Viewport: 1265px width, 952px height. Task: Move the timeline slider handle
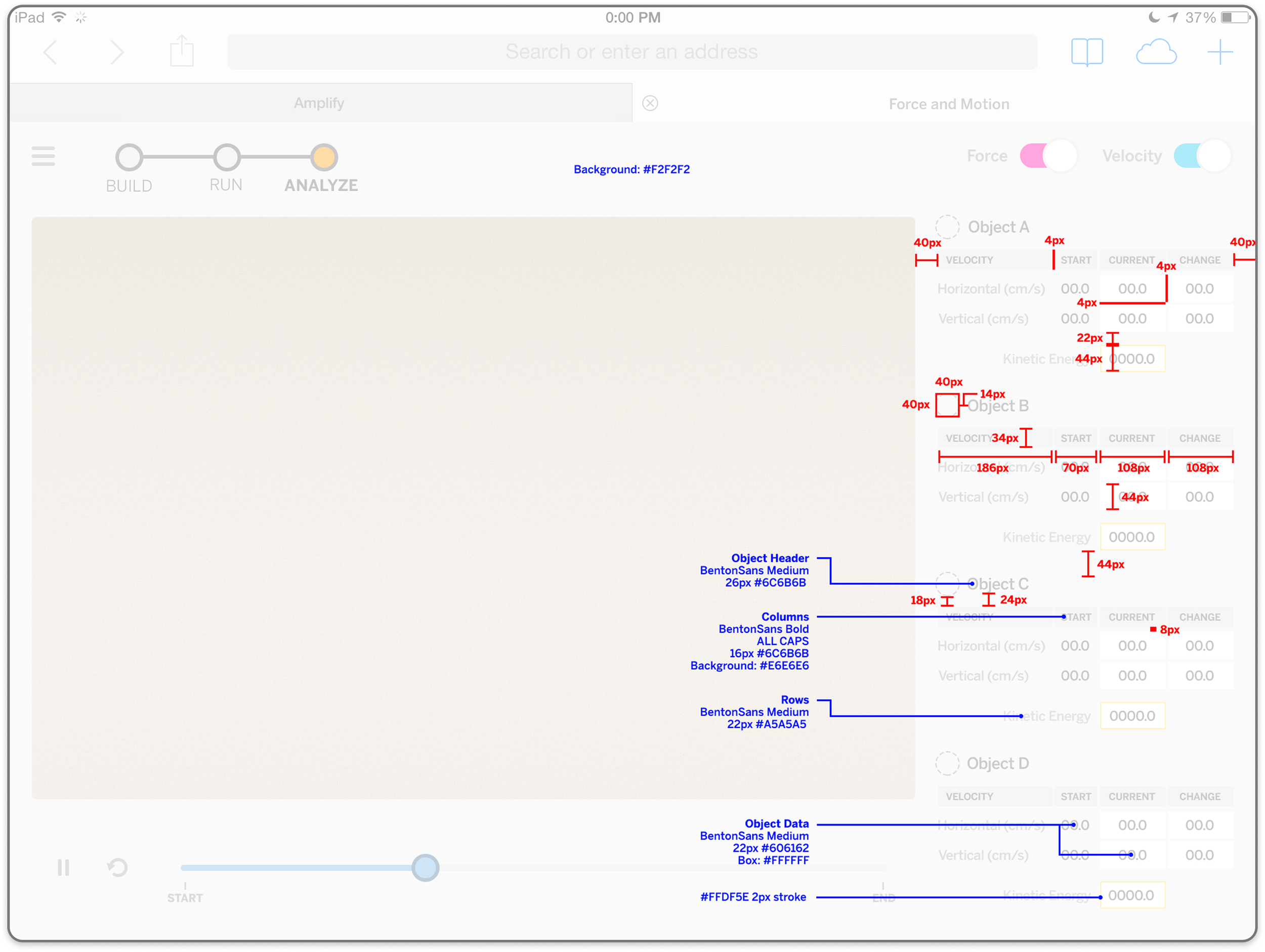click(426, 868)
